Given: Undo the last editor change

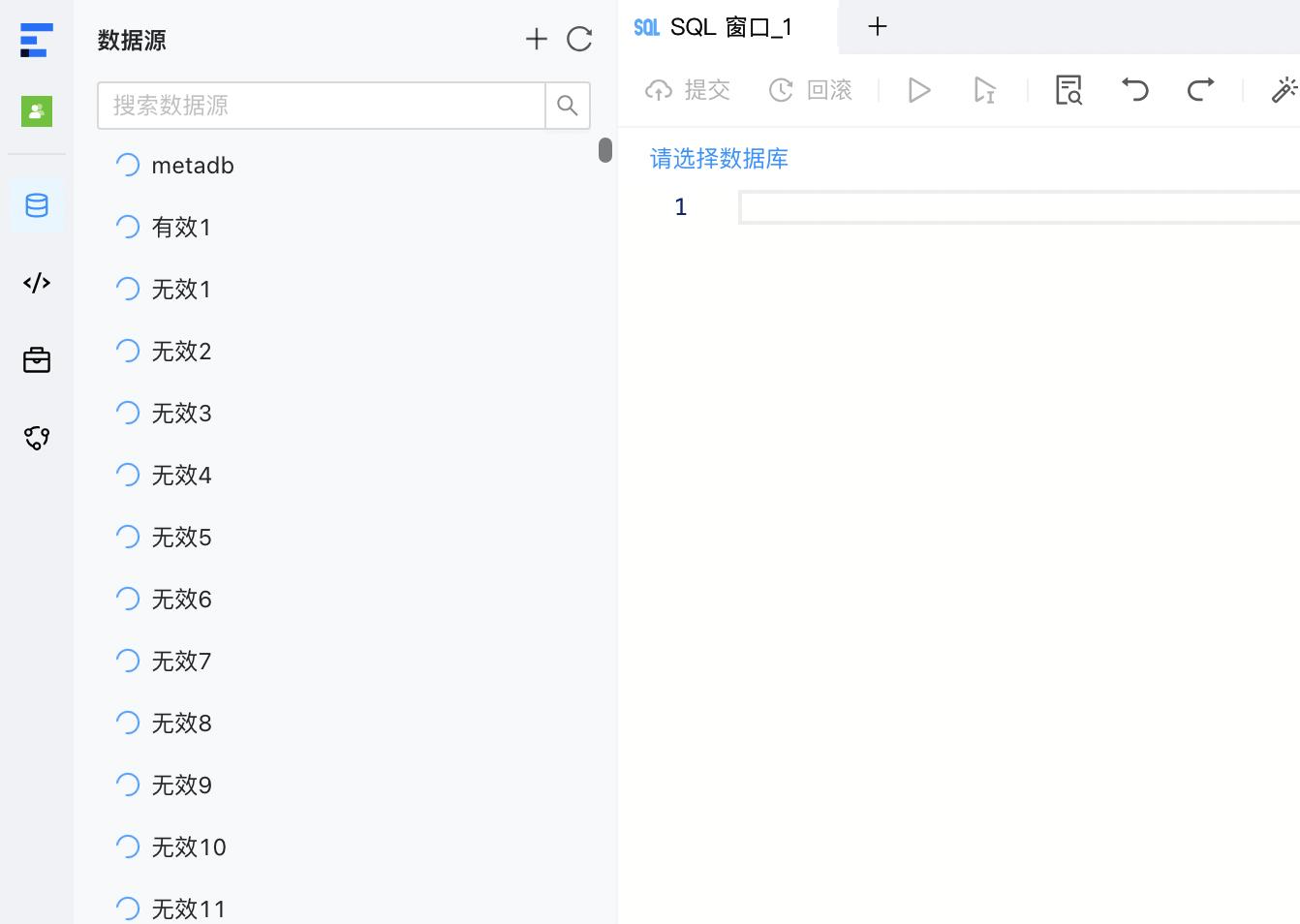Looking at the screenshot, I should coord(1134,89).
